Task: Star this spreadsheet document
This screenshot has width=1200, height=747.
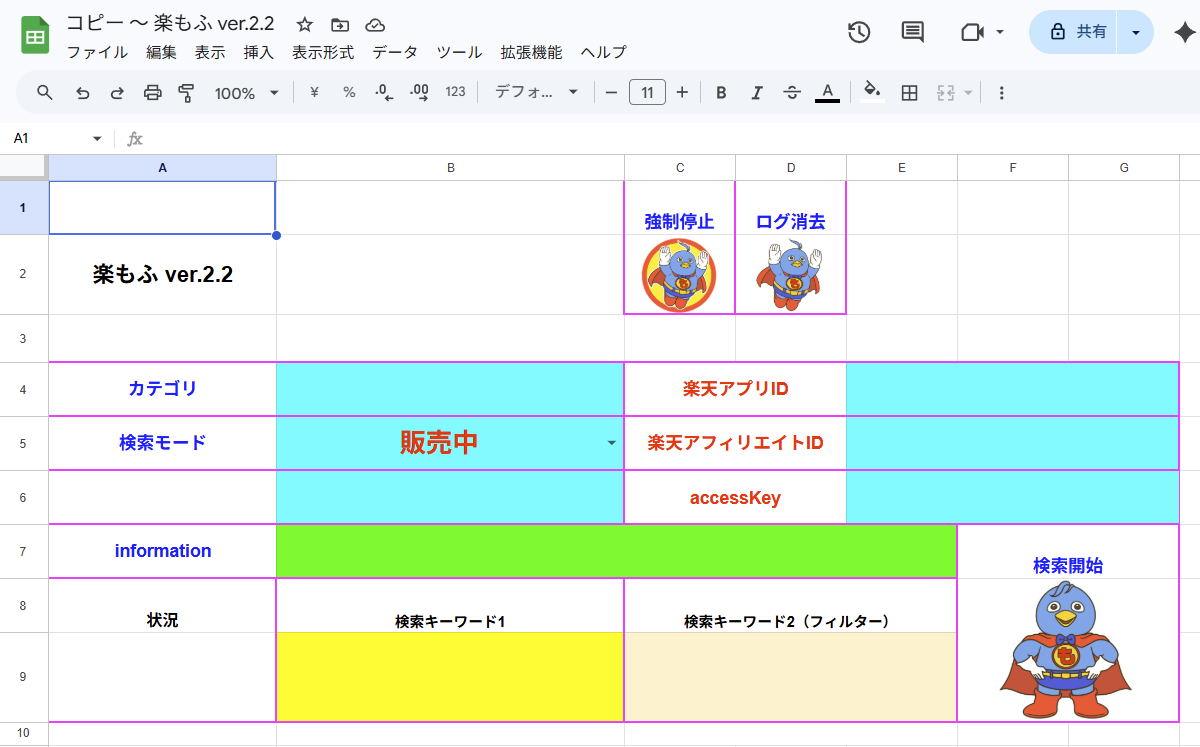Action: (x=305, y=25)
